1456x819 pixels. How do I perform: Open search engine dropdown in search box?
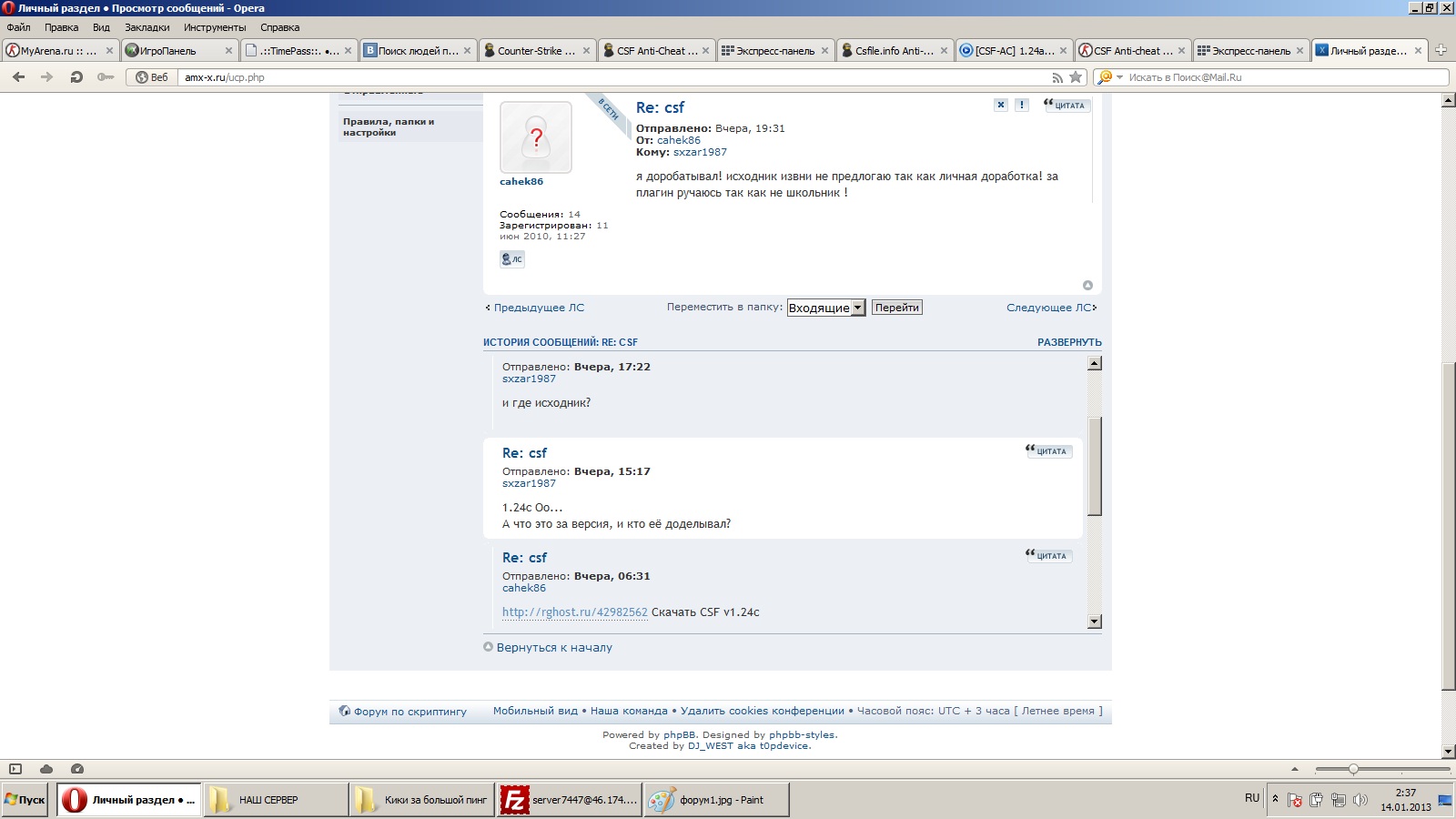pyautogui.click(x=1110, y=77)
